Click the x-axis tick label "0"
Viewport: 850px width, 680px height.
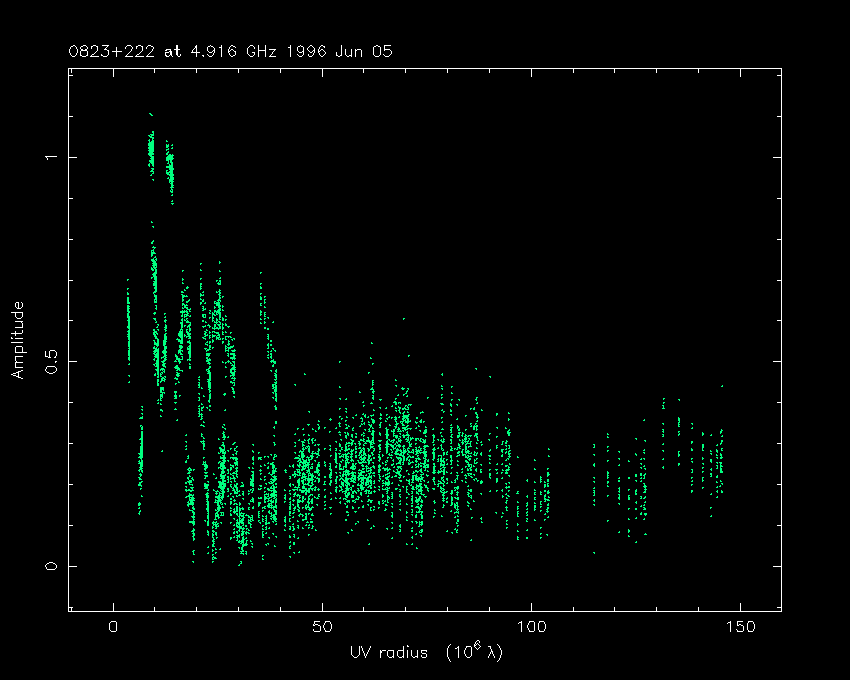[114, 628]
